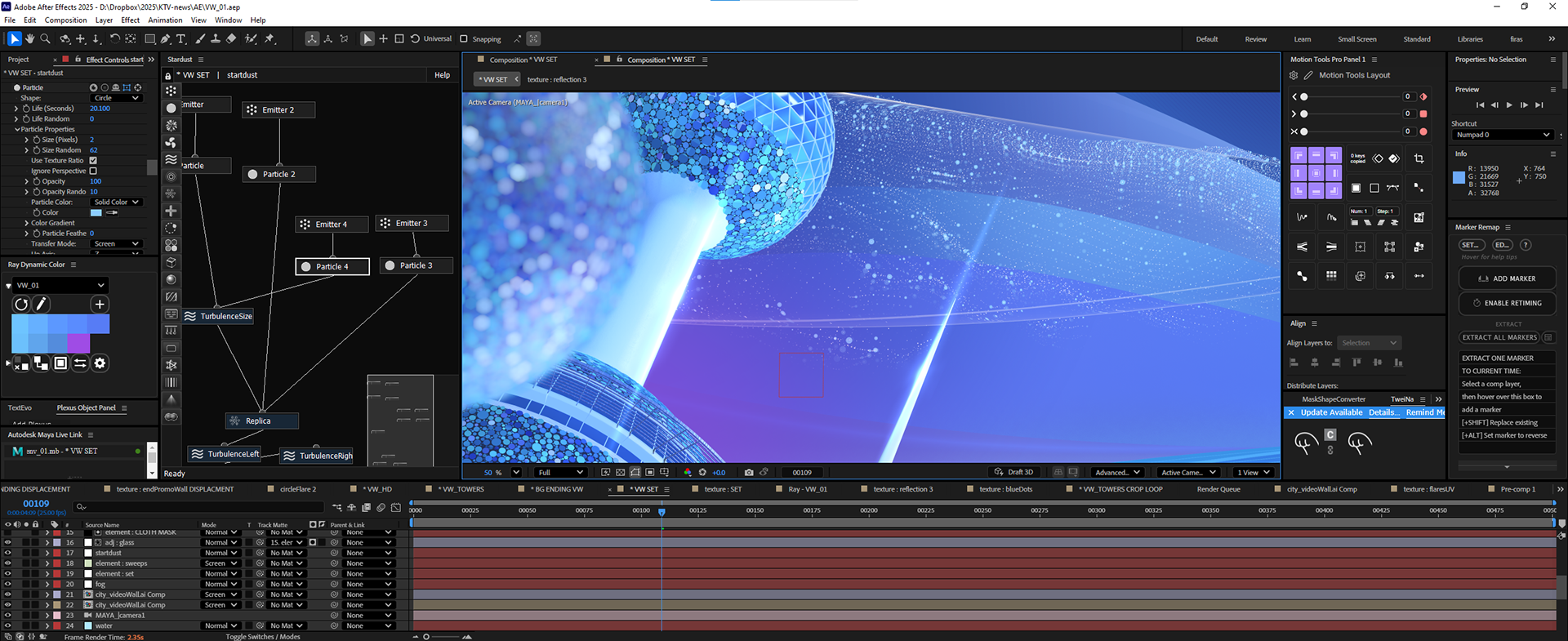
Task: Hide the fog layer eye
Action: tap(7, 584)
